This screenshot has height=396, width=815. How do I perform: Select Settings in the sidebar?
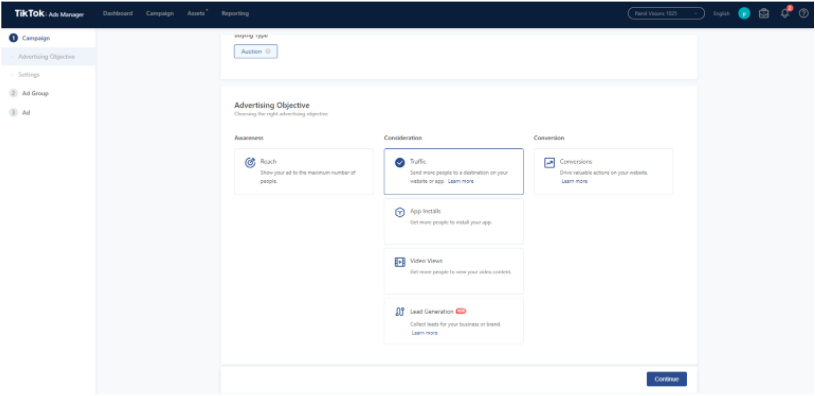pos(29,75)
